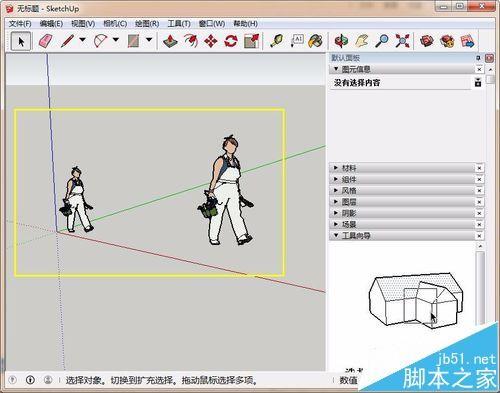Screen dimensions: 500x393
Task: Select the Orbit camera tool
Action: (x=341, y=41)
